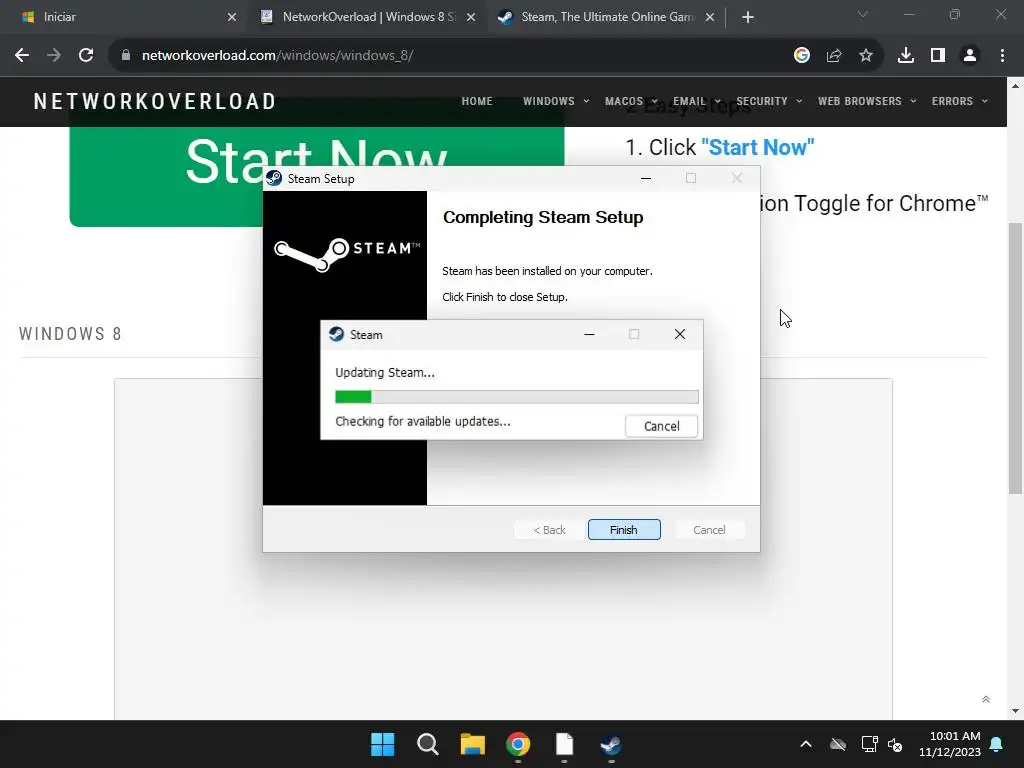Click Finish in Steam Setup
Screen dimensions: 1024x768
tap(624, 530)
